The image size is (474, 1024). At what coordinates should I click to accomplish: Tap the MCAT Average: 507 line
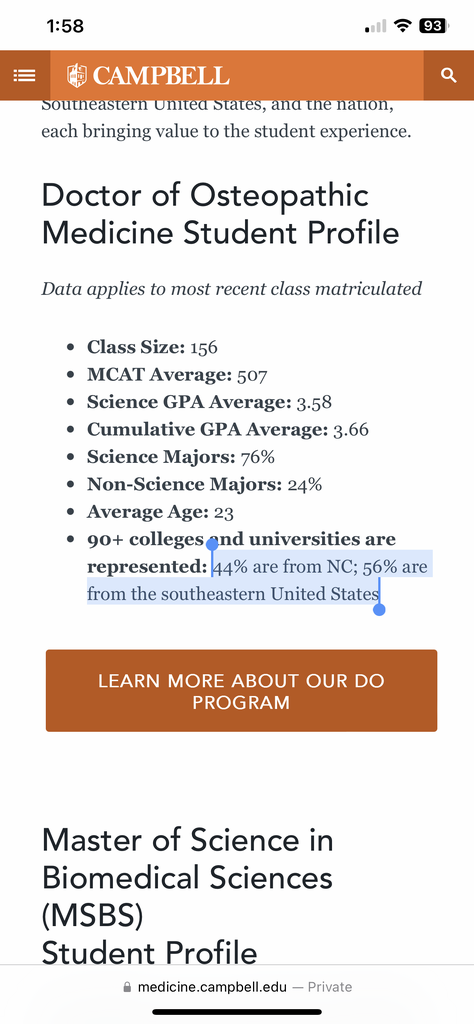[x=177, y=375]
